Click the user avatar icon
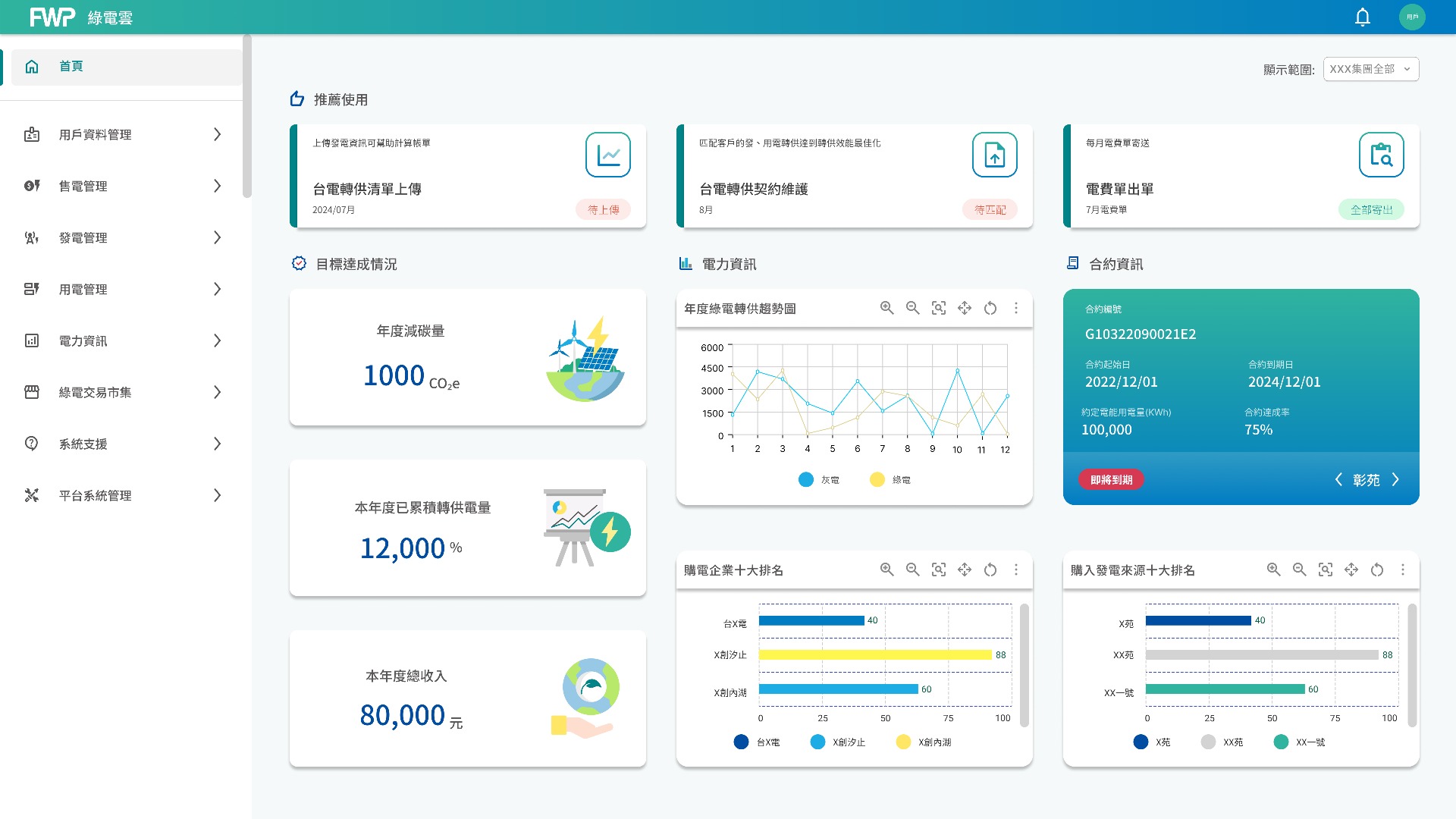This screenshot has width=1456, height=819. (1412, 17)
